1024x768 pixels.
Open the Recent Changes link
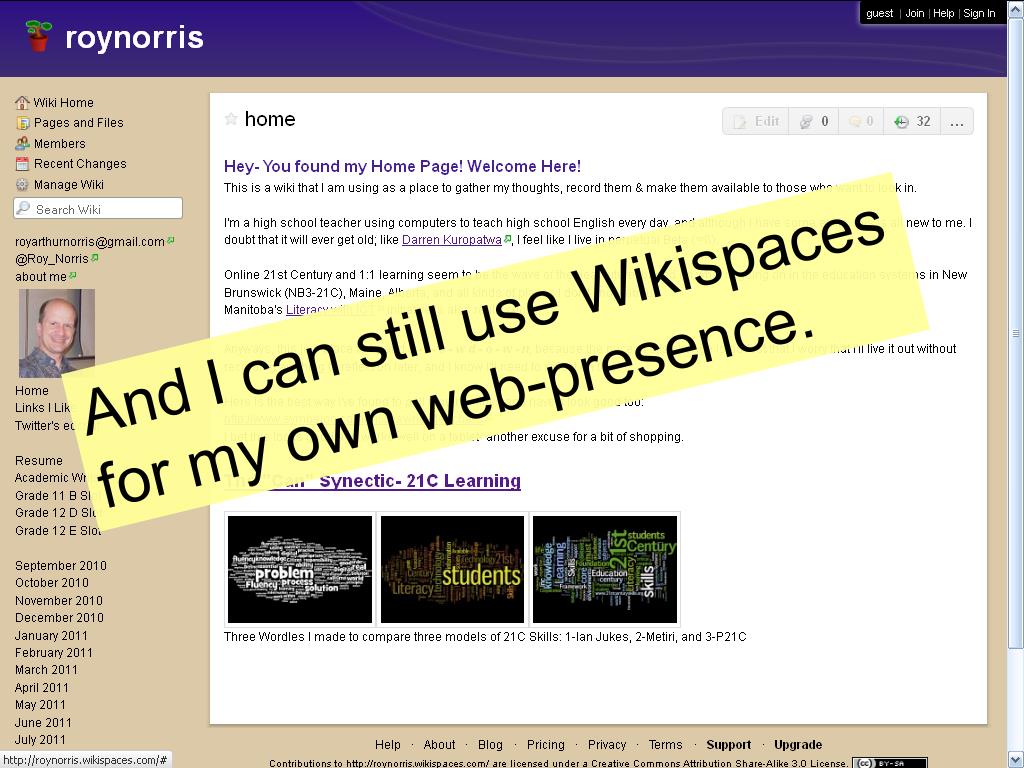(80, 164)
